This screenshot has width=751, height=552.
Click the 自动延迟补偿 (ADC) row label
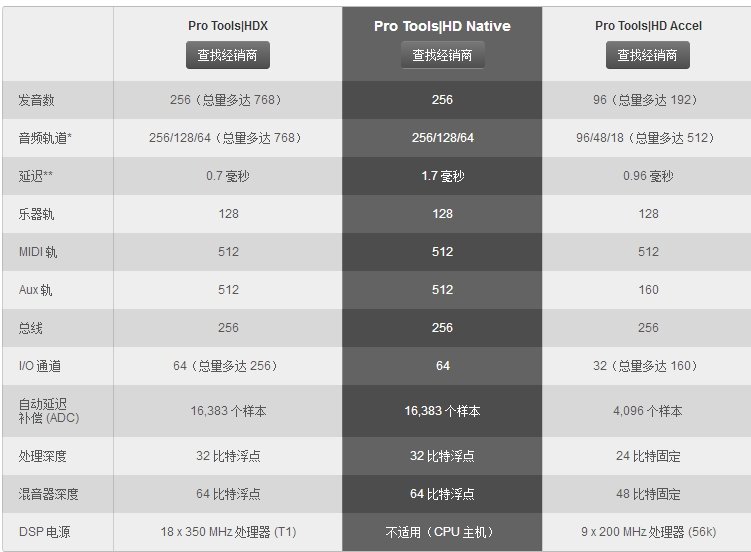point(49,411)
